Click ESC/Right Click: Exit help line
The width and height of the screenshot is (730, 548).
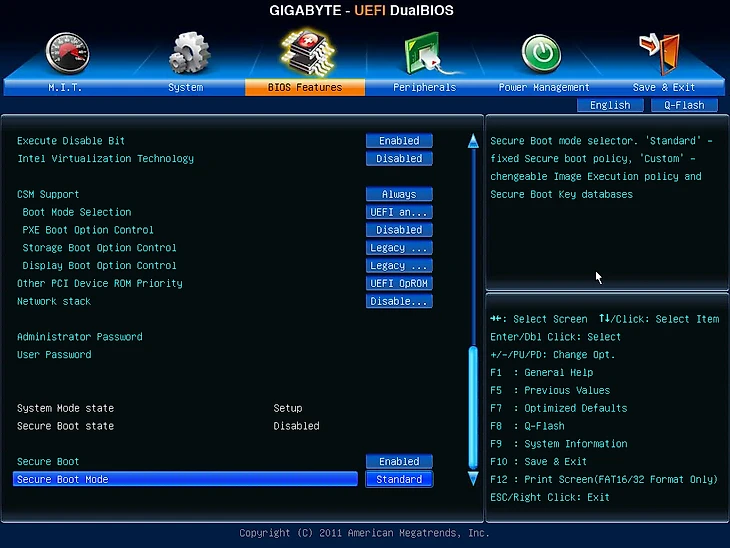tap(550, 497)
